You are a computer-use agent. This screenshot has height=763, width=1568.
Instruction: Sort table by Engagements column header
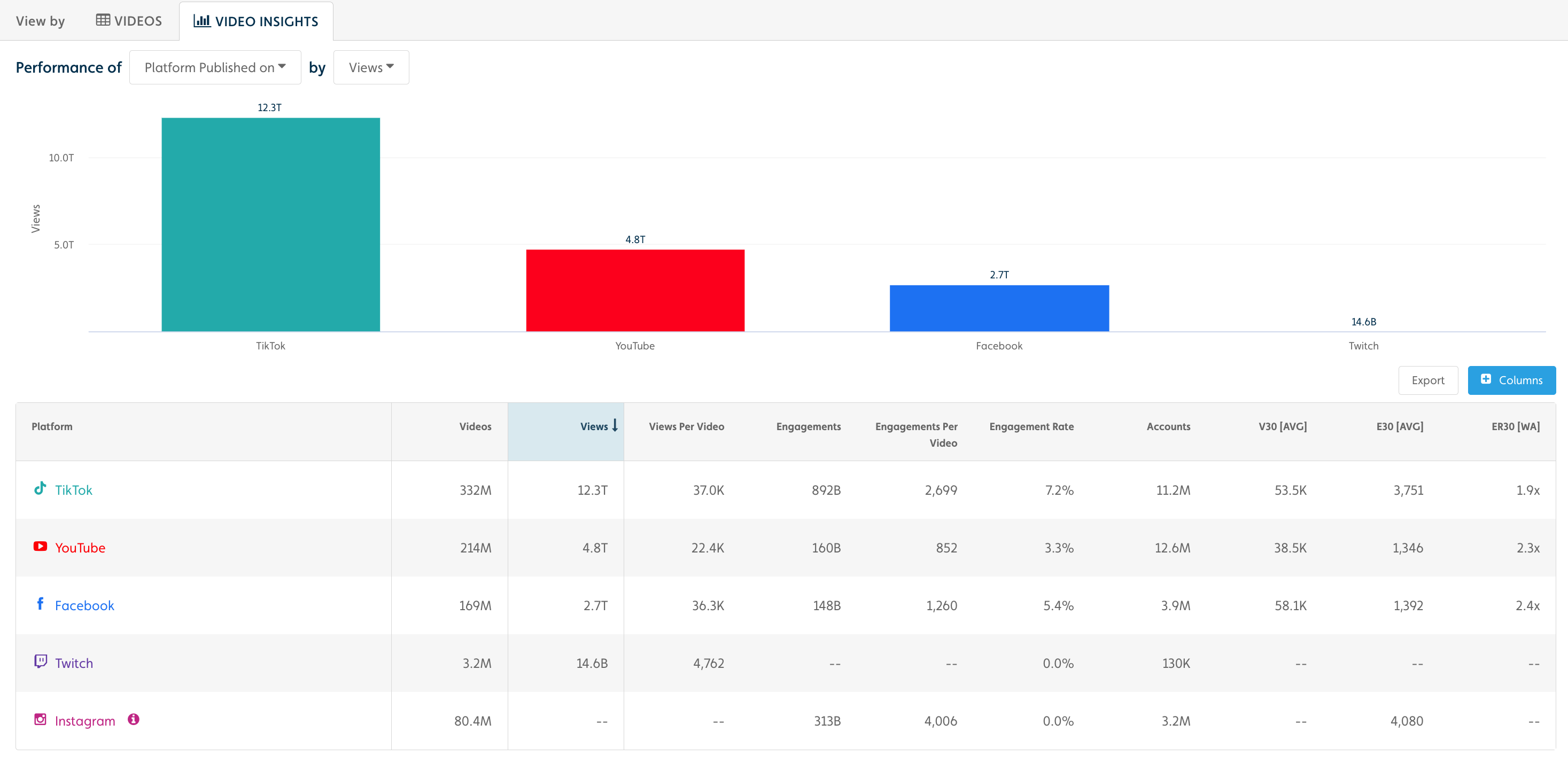click(808, 426)
